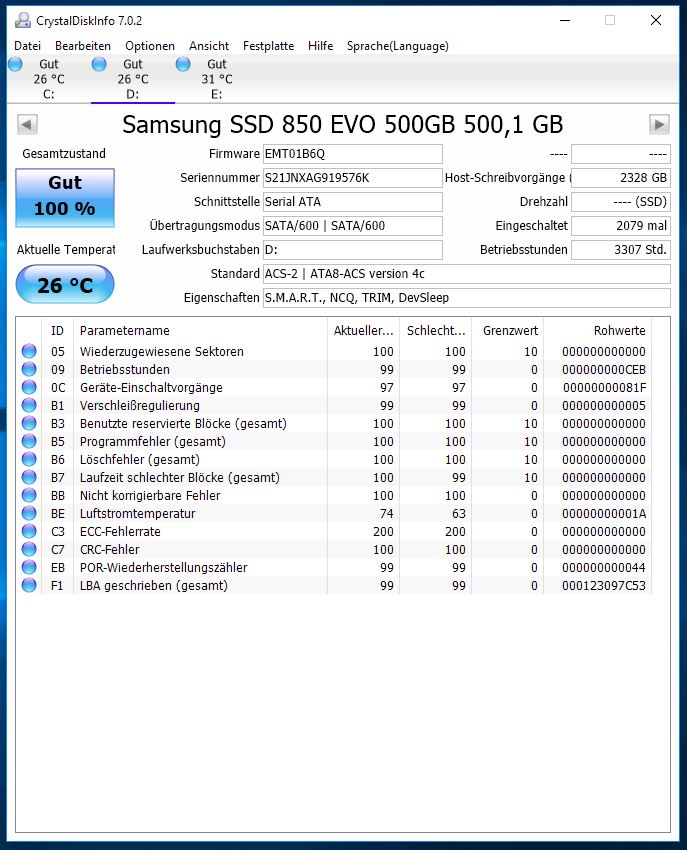687x850 pixels.
Task: Click the Laufwerksbuchstaben field
Action: click(353, 250)
